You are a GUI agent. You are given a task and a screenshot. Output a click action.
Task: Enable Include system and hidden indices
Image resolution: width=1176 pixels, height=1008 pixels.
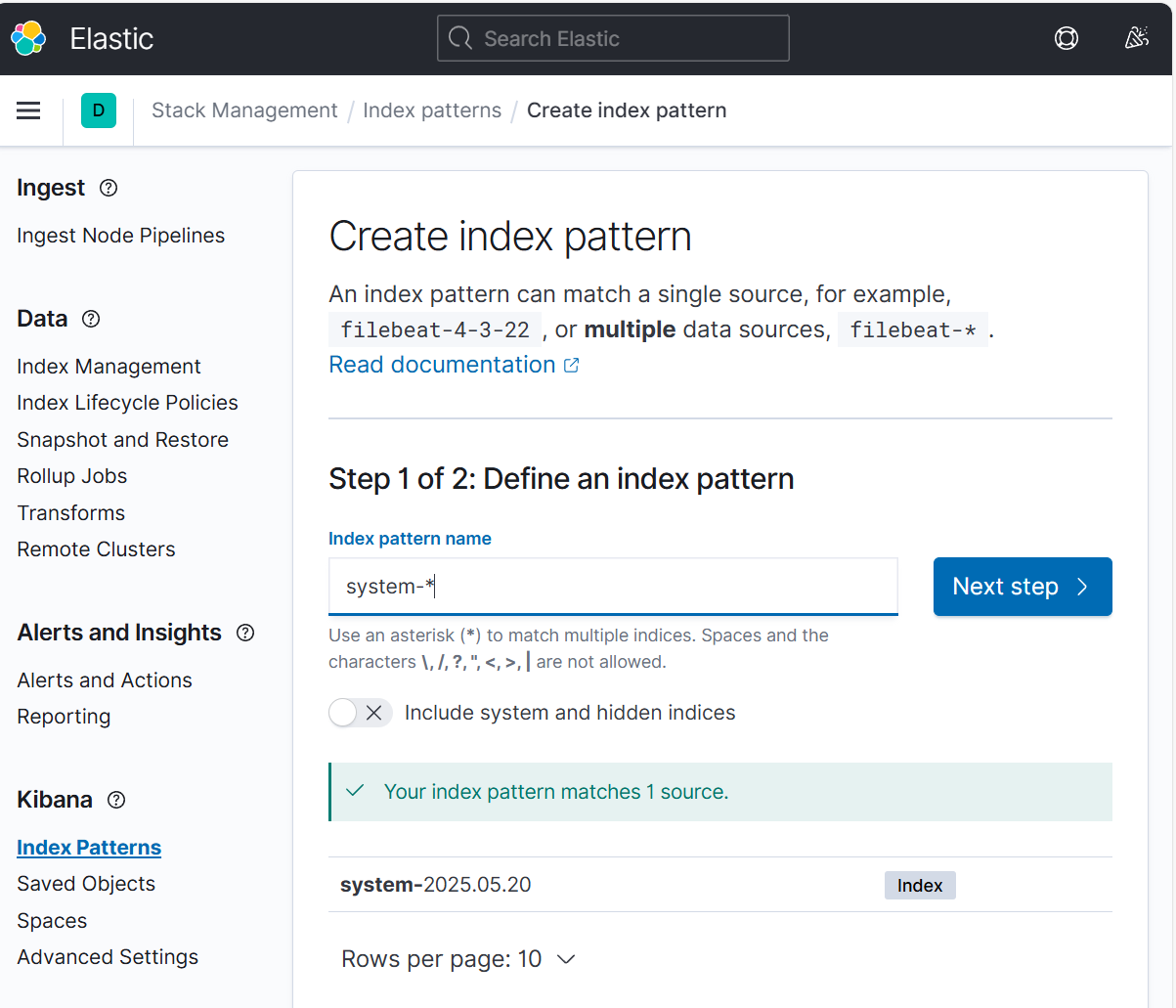(x=360, y=713)
